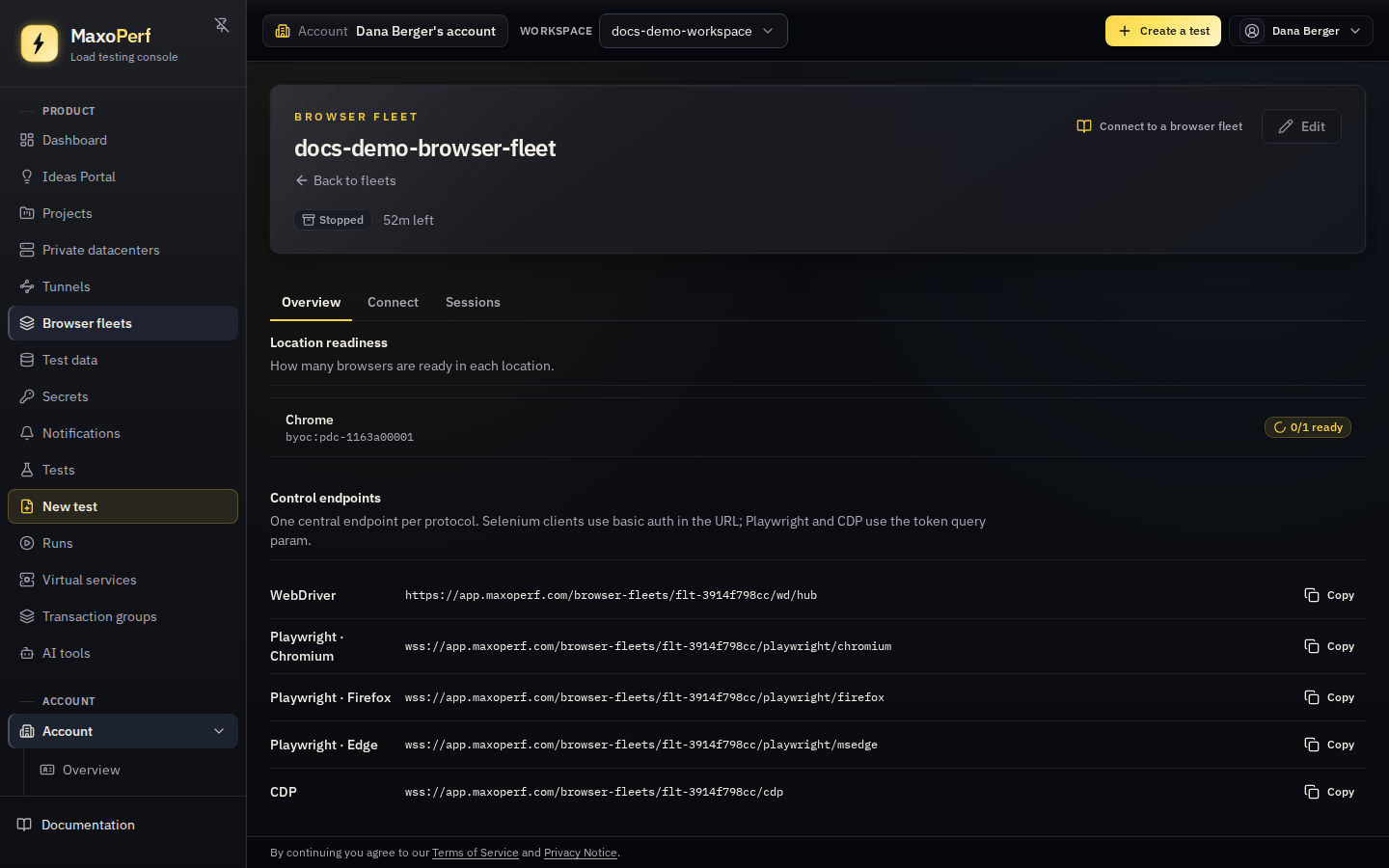Click the Dashboard grid icon
Screen dimensions: 1389x868
coord(27,140)
